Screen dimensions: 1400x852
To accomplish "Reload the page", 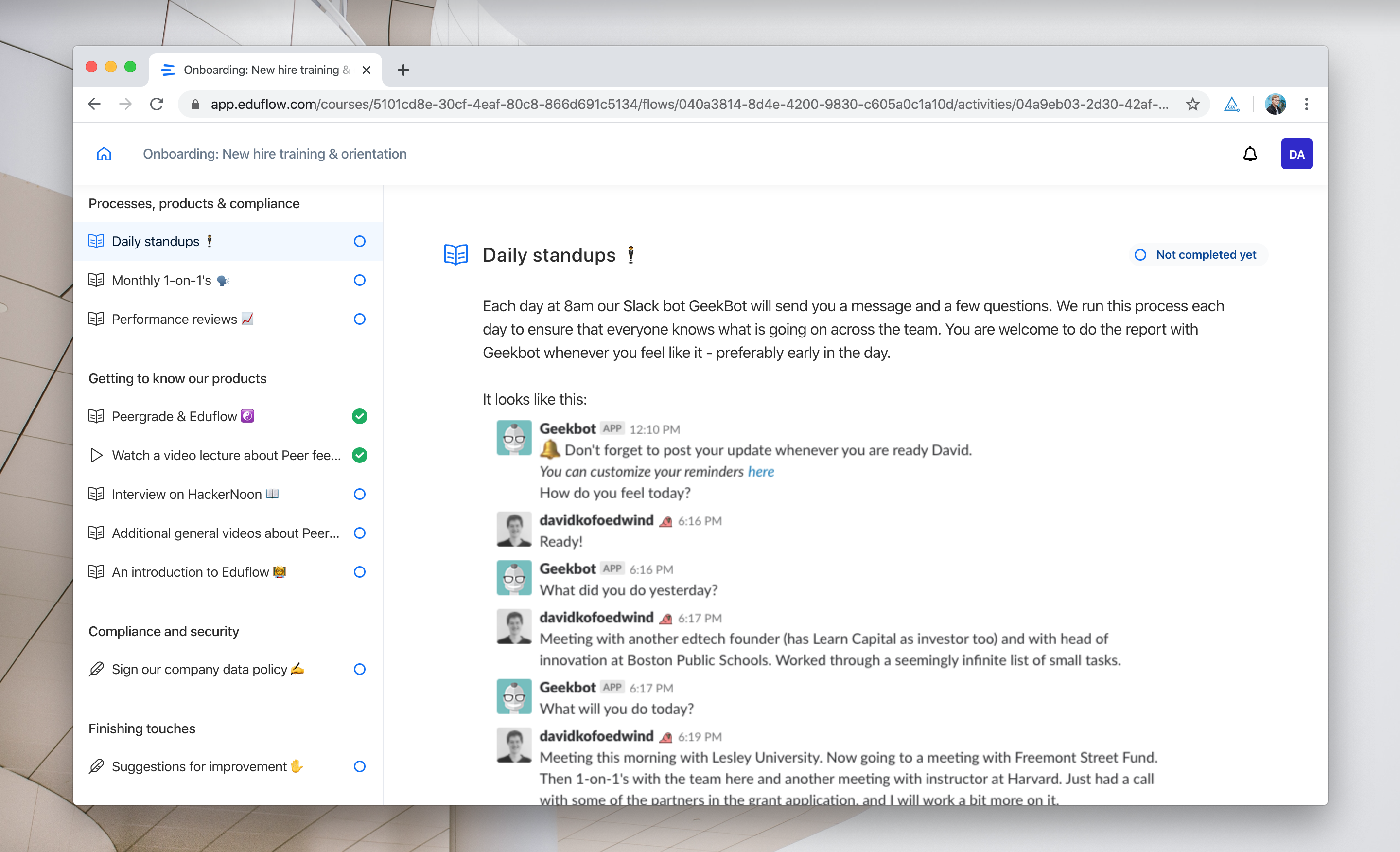I will click(x=157, y=104).
